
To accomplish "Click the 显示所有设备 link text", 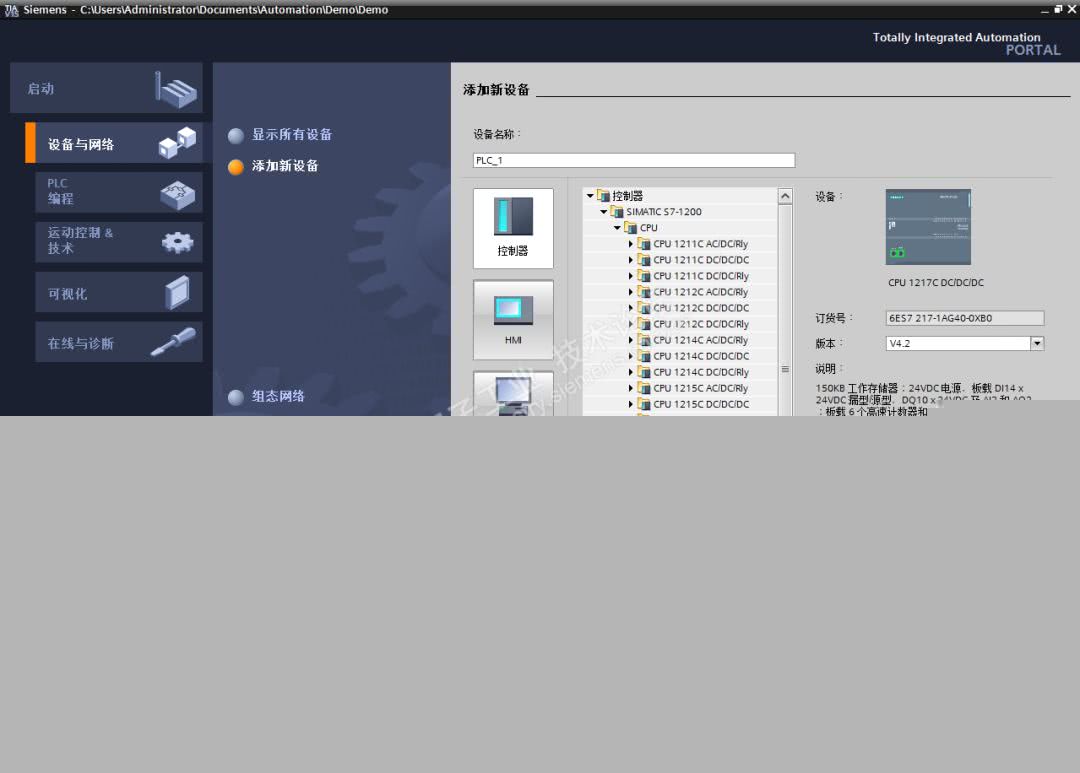I will coord(291,134).
